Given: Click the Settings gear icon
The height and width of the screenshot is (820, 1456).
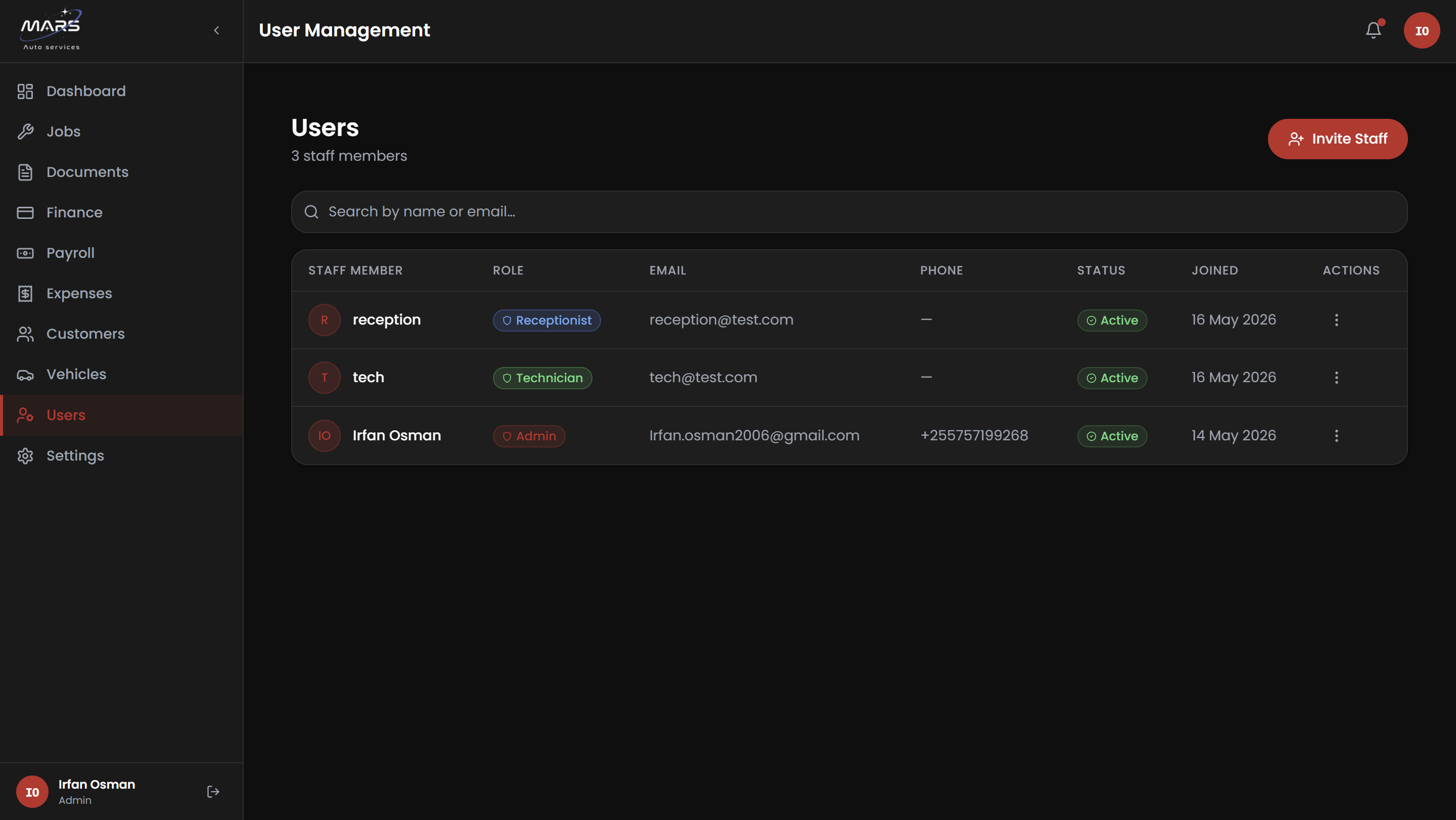Looking at the screenshot, I should click(x=25, y=456).
